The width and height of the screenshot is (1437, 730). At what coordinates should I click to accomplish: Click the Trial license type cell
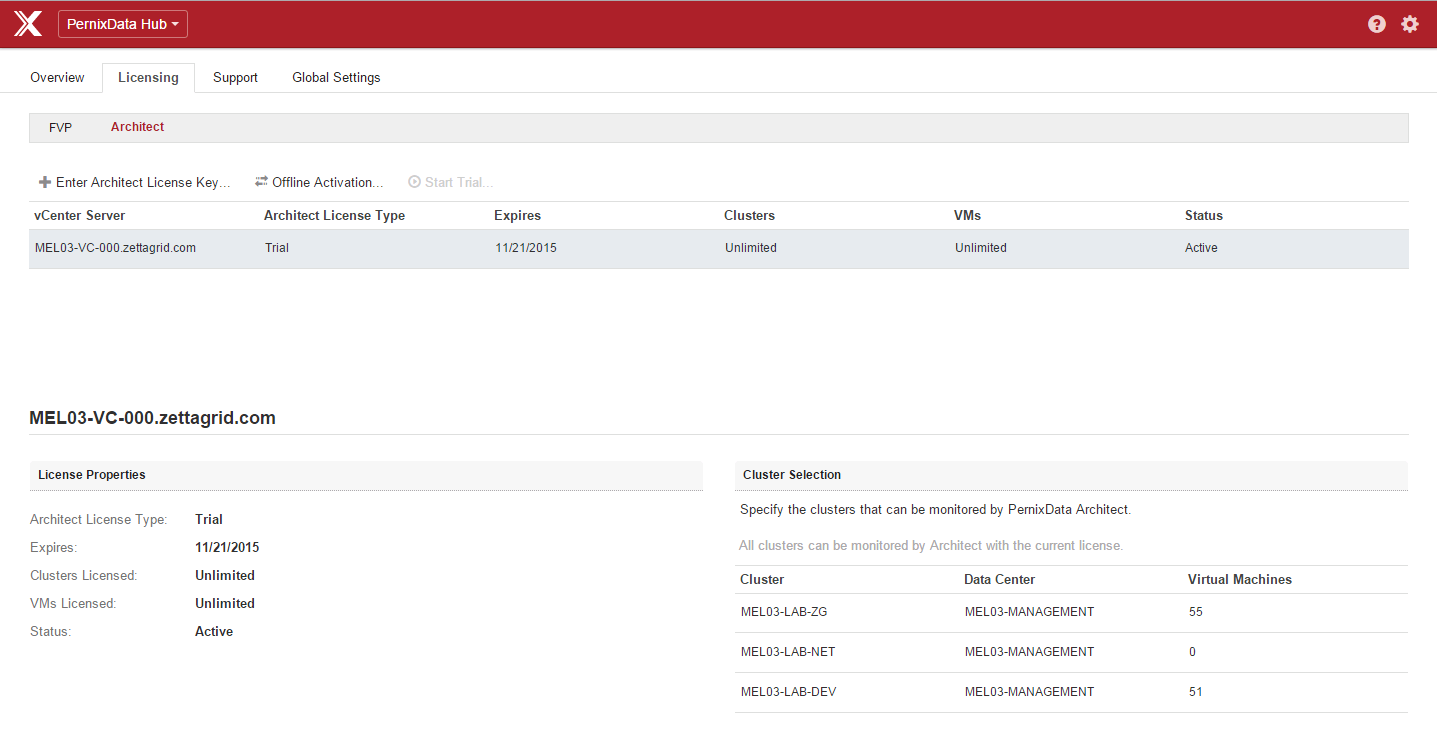click(x=277, y=248)
